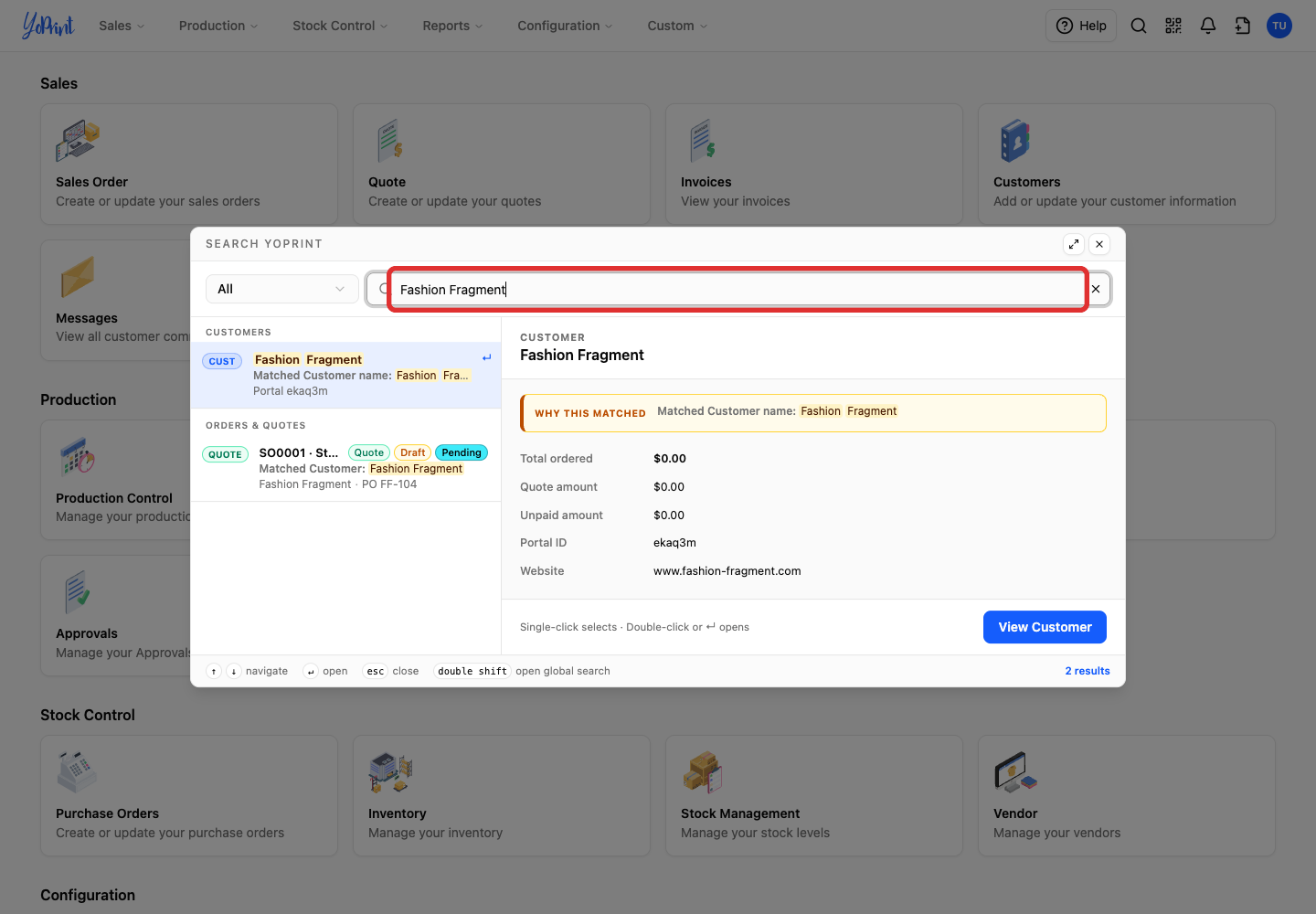Select the SO0001 quote result
The height and width of the screenshot is (914, 1316).
(345, 468)
